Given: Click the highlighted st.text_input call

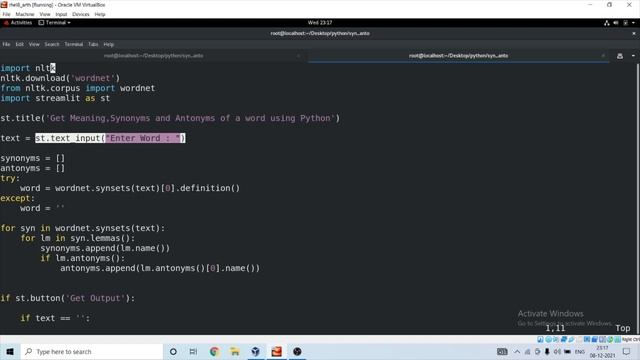Looking at the screenshot, I should (110, 138).
